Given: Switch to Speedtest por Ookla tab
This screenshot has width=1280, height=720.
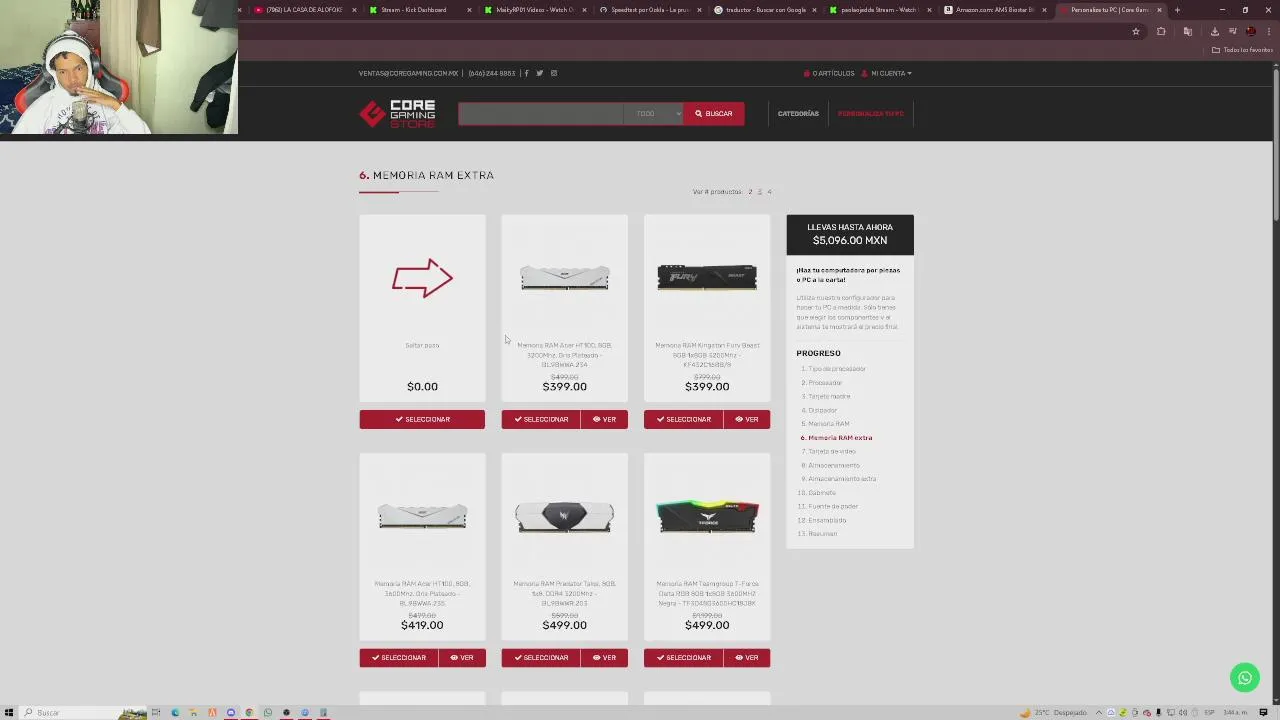Looking at the screenshot, I should coord(649,10).
